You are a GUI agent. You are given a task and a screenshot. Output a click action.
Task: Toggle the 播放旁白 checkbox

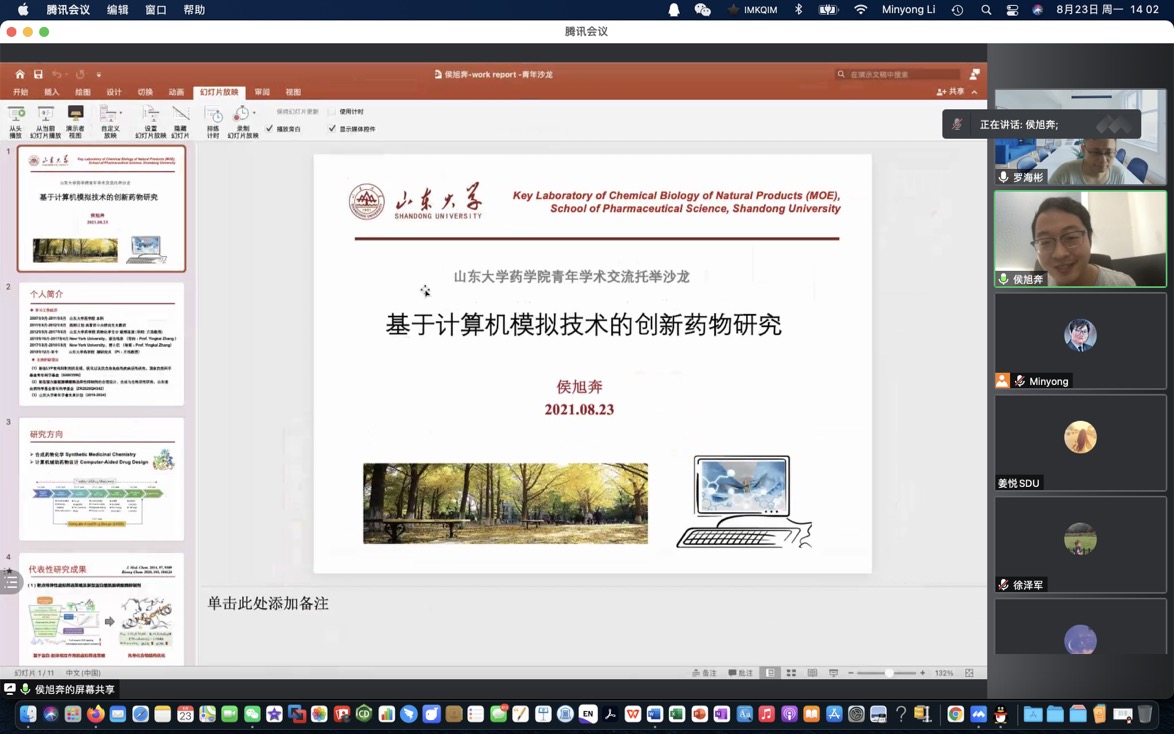click(269, 129)
